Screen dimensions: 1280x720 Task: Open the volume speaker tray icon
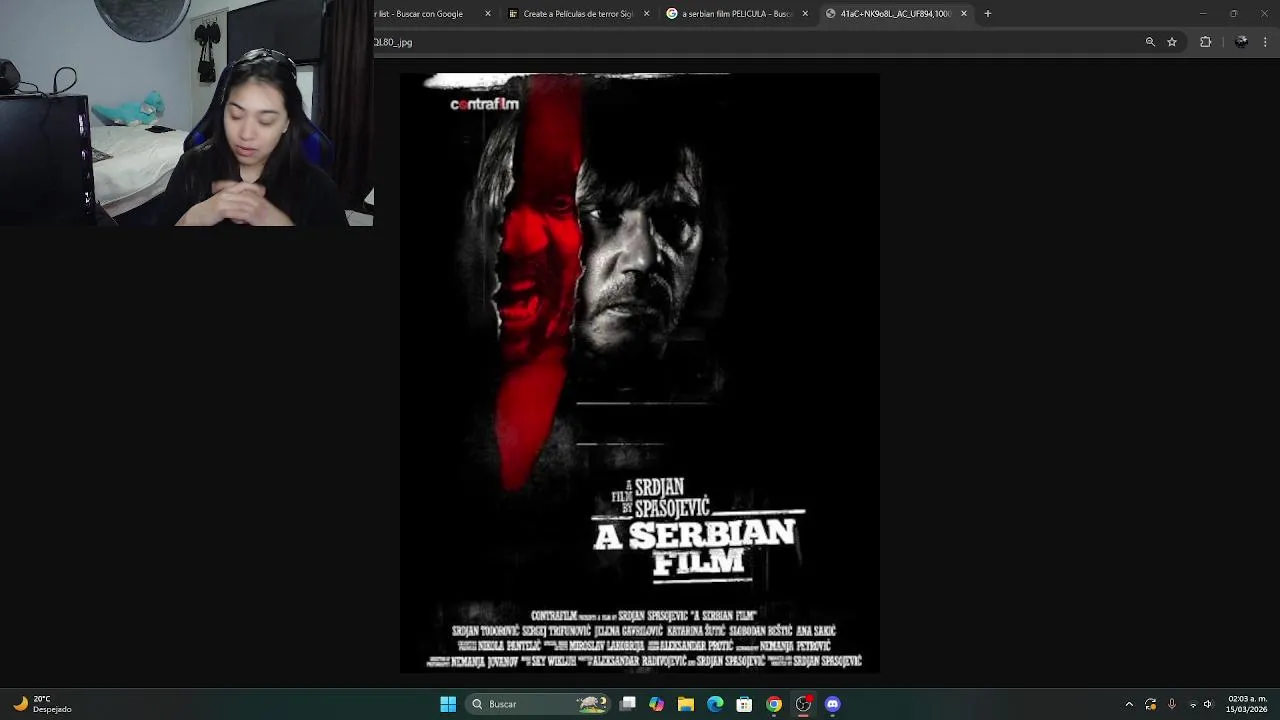coord(1207,704)
